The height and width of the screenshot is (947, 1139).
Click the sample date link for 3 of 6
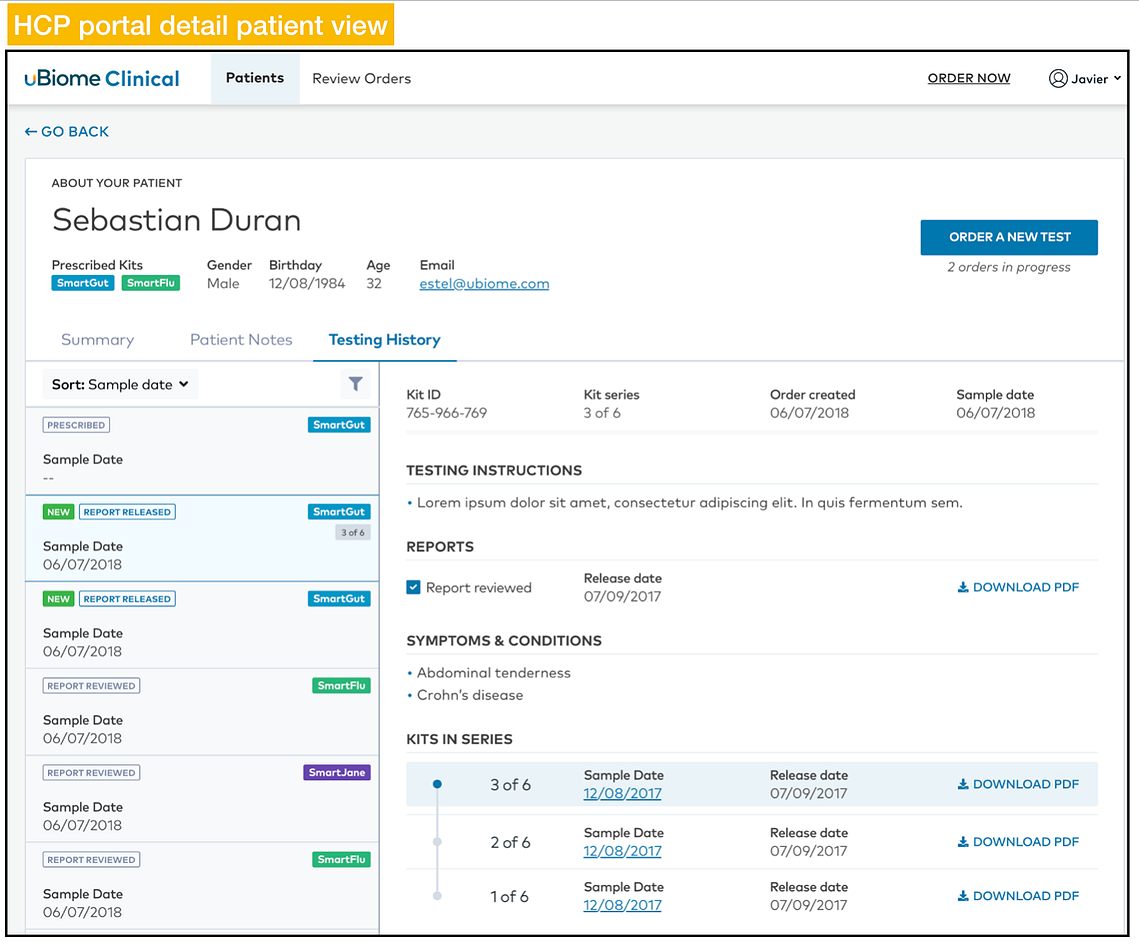[623, 794]
